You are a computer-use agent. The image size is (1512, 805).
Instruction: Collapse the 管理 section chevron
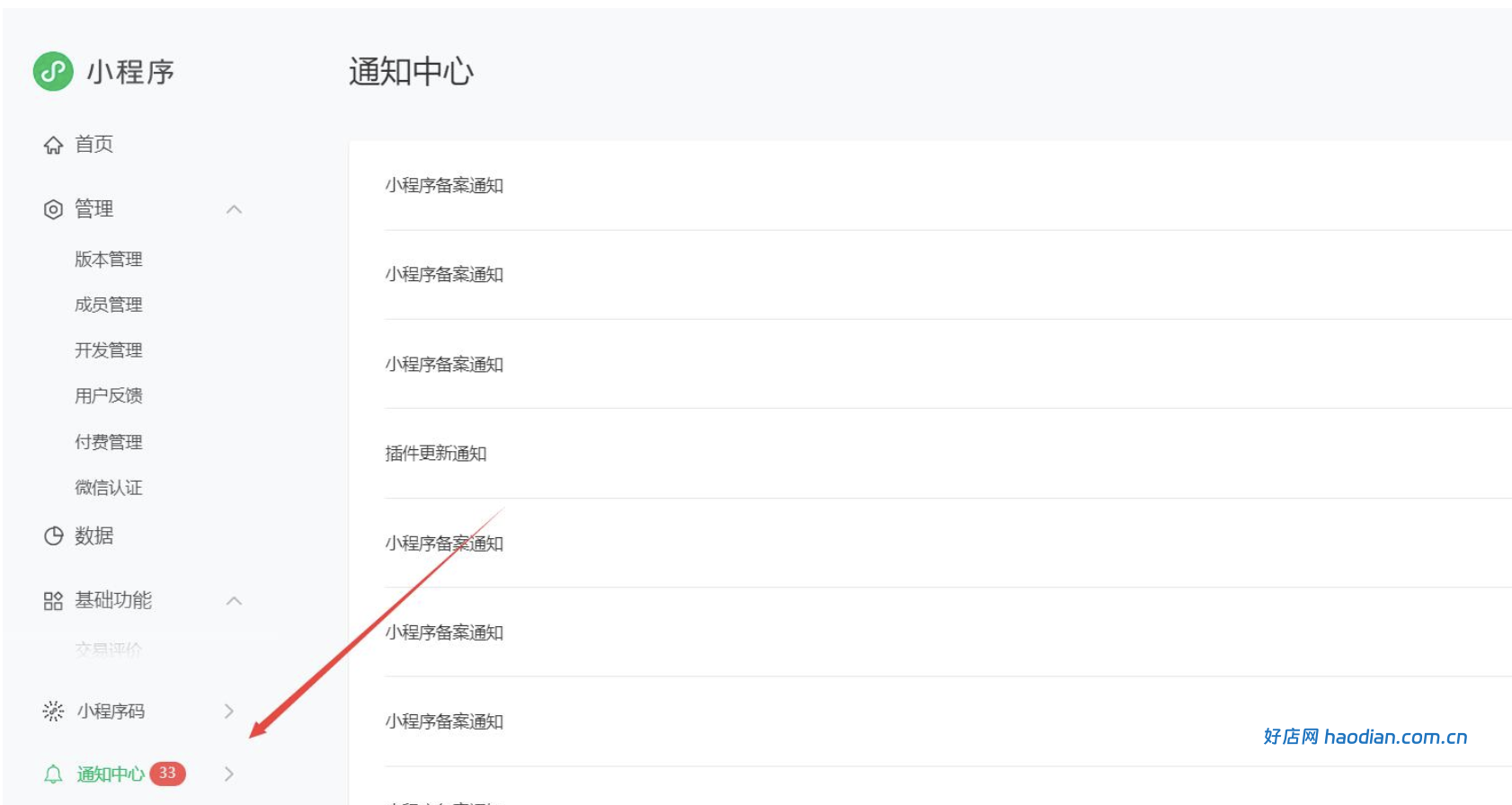click(234, 209)
